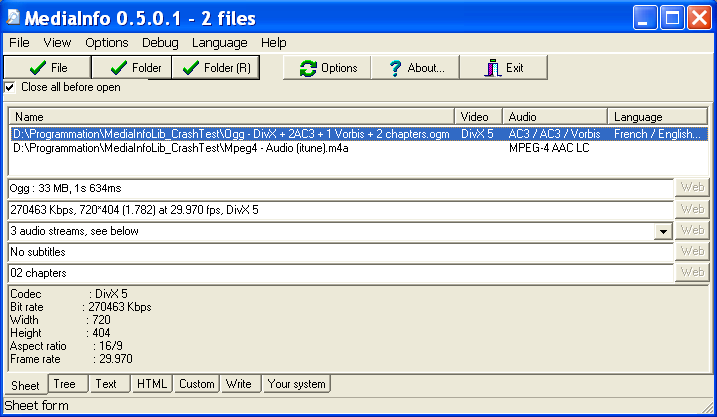Screen dimensions: 717x417
Task: Click the Web button beside the chapters field
Action: pyautogui.click(x=692, y=272)
